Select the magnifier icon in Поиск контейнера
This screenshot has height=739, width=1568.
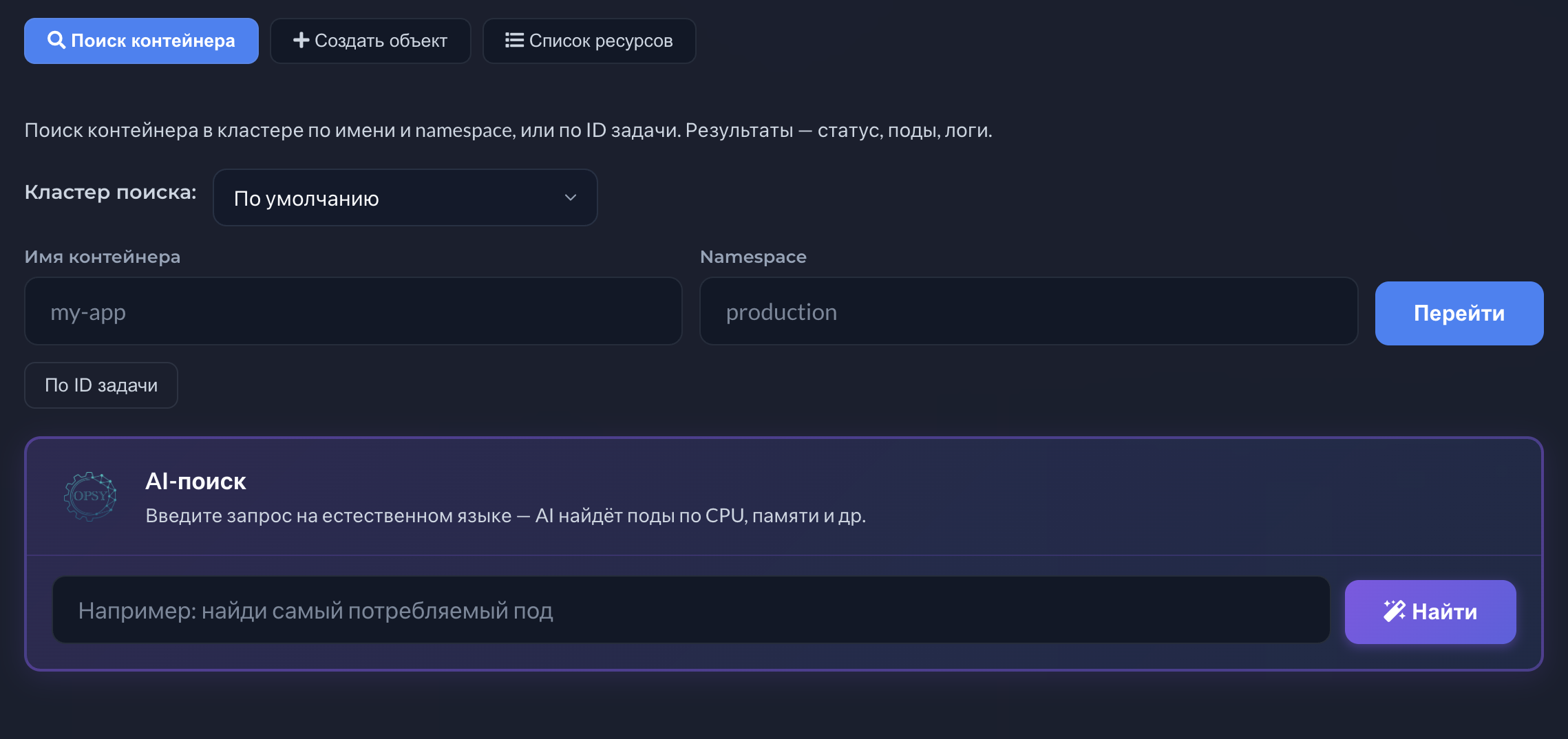pos(56,41)
